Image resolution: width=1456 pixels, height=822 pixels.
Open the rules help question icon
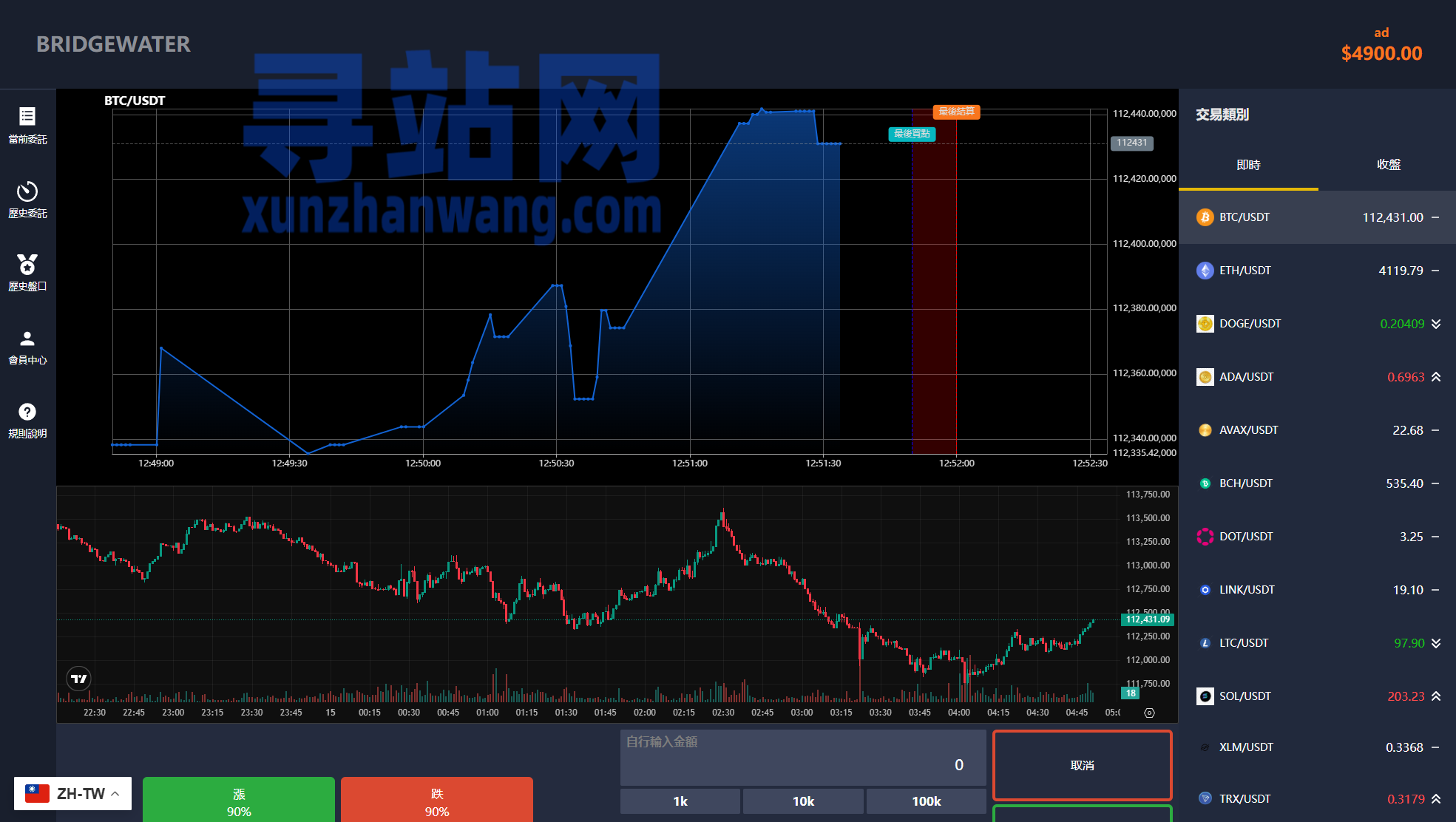27,412
